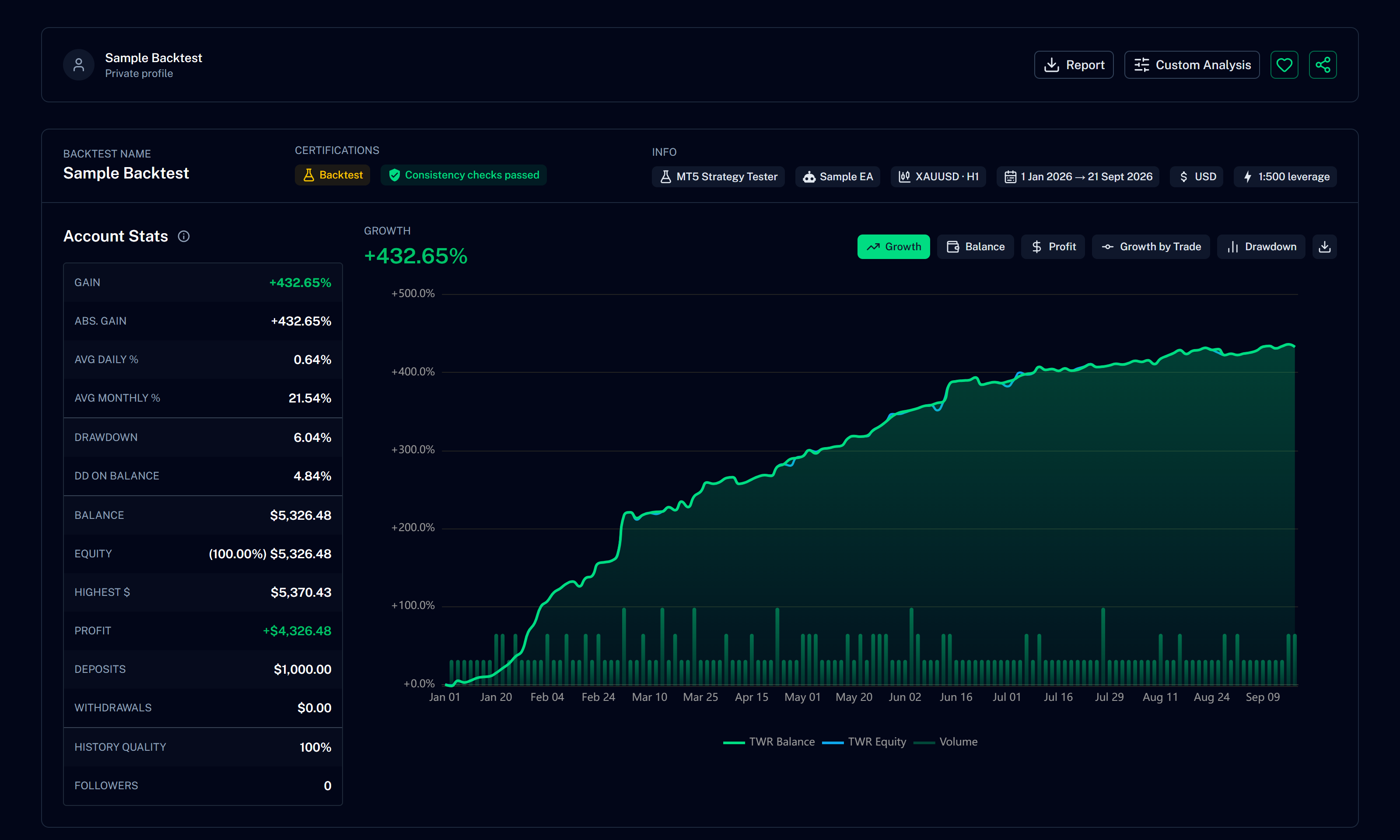
Task: Switch to the Drawdown chart tab
Action: (x=1261, y=247)
